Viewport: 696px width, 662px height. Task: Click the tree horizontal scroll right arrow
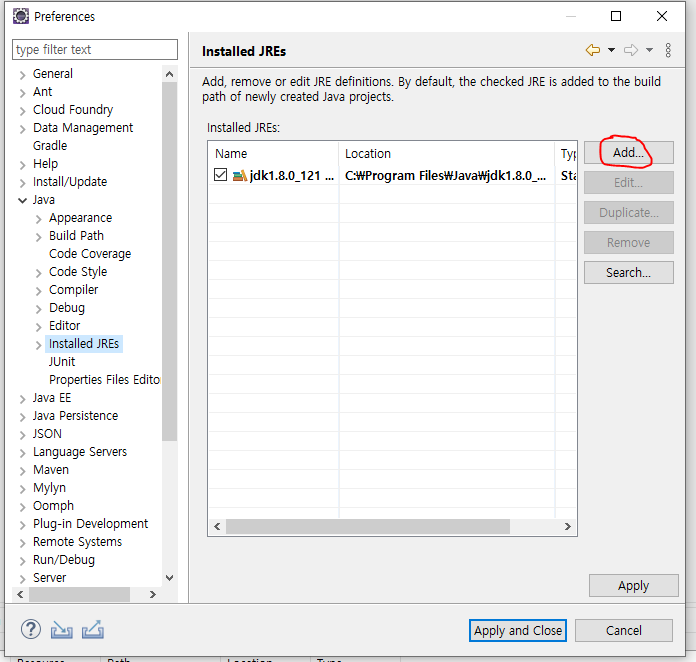(x=153, y=594)
